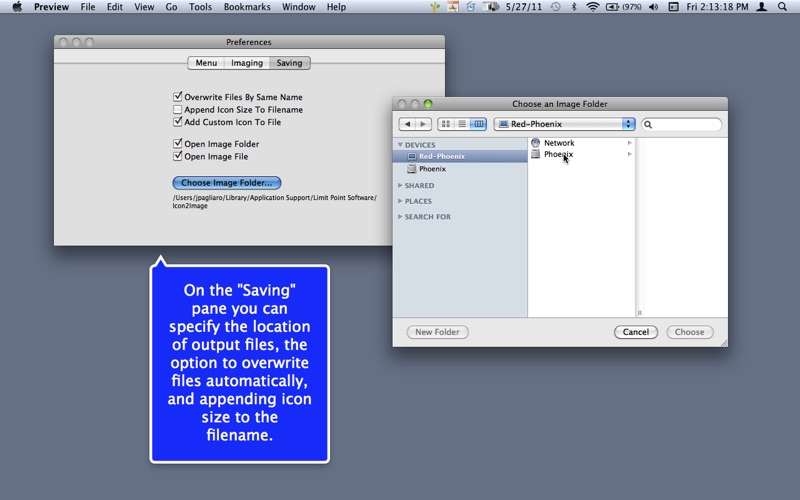Switch to the Imaging tab
800x500 pixels.
pyautogui.click(x=247, y=63)
